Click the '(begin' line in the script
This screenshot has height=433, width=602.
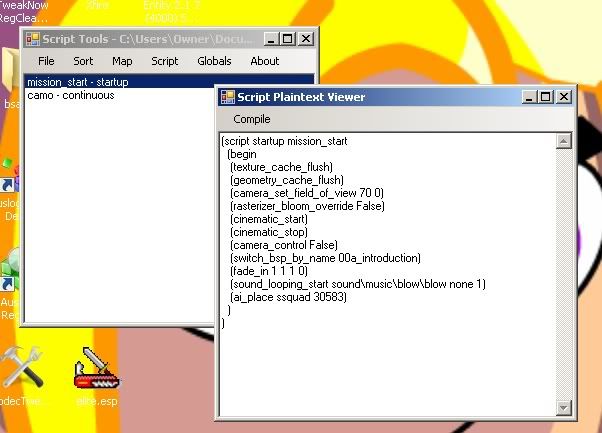point(241,154)
